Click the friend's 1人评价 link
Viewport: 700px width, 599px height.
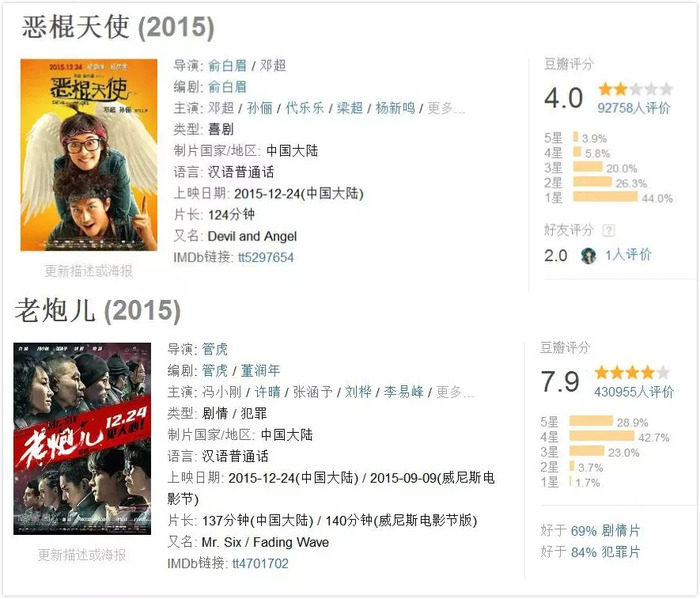pyautogui.click(x=628, y=255)
